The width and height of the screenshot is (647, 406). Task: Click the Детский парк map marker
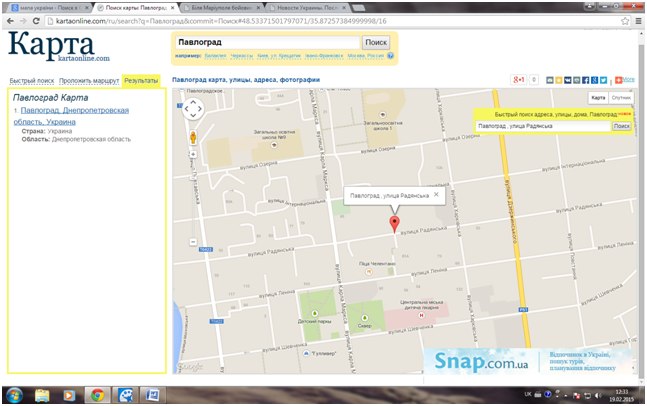tap(314, 314)
